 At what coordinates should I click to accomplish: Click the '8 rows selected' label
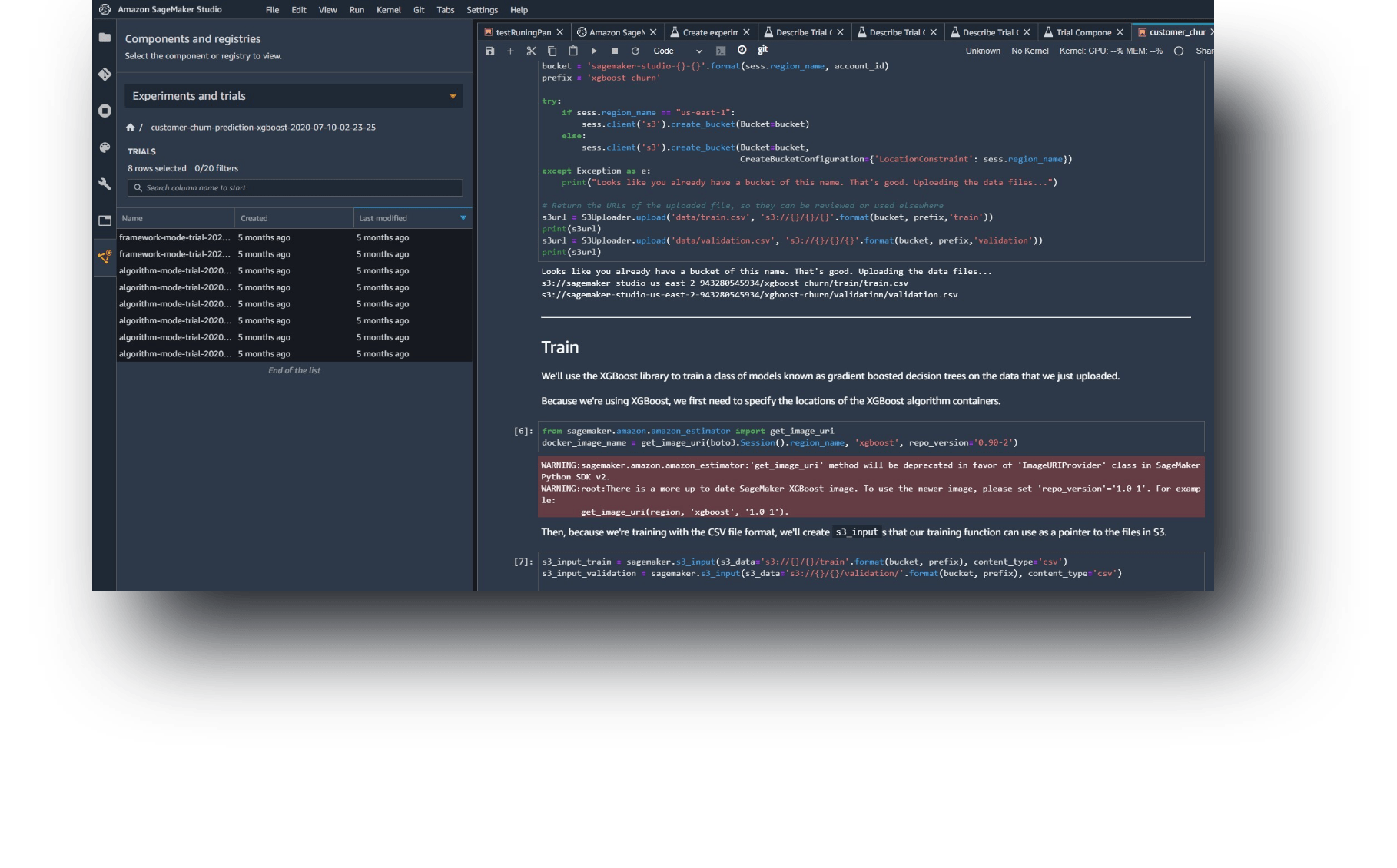[x=157, y=168]
